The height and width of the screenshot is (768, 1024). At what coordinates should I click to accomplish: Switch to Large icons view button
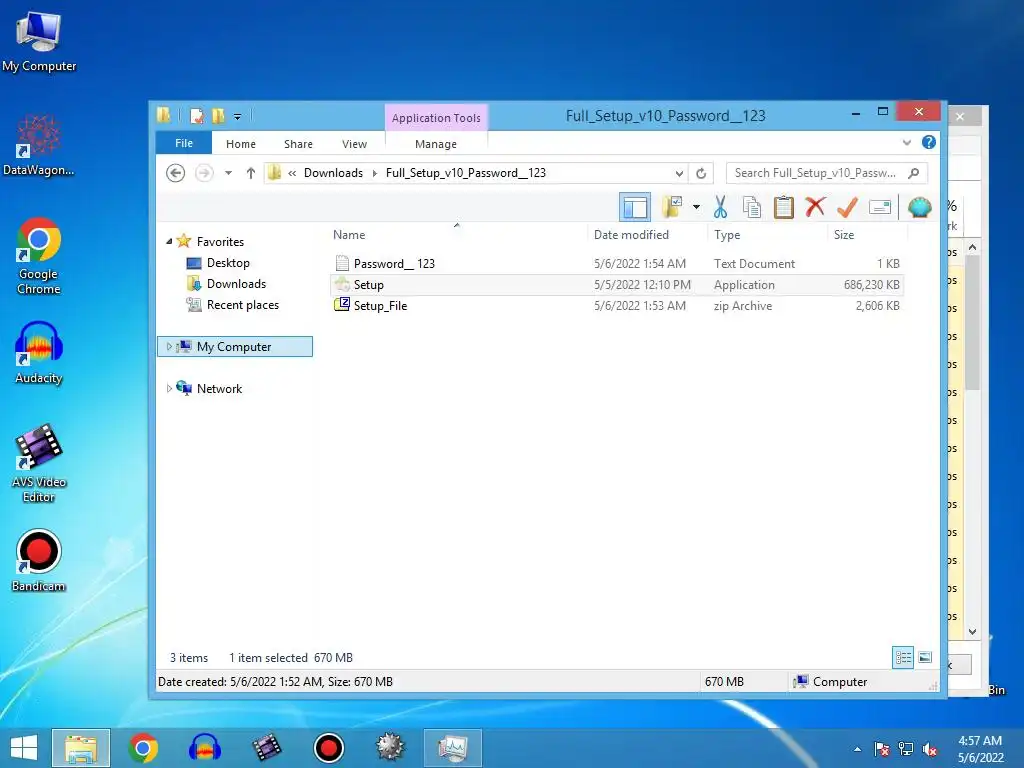coord(925,657)
